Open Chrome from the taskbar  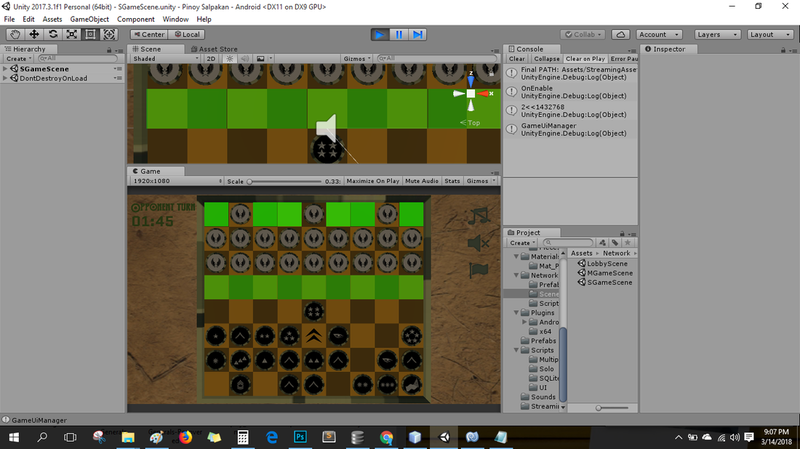point(386,437)
